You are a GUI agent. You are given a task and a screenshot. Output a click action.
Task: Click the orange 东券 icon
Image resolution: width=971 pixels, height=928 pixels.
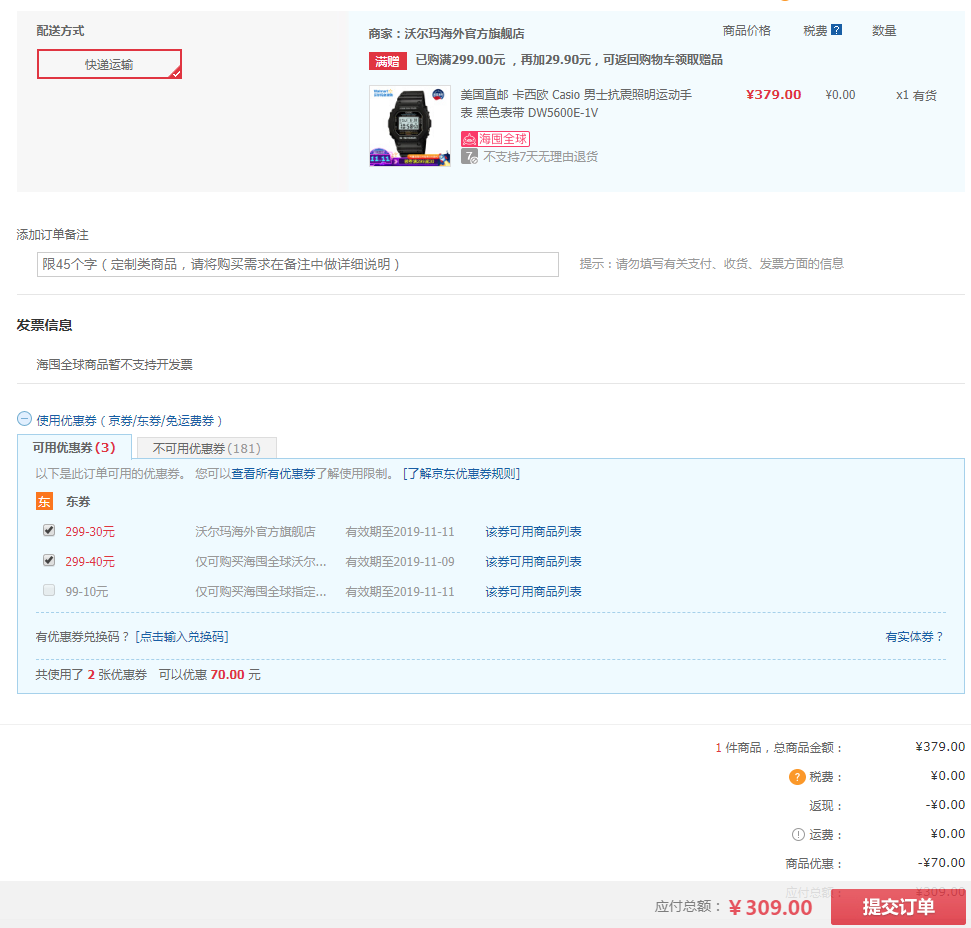(44, 501)
